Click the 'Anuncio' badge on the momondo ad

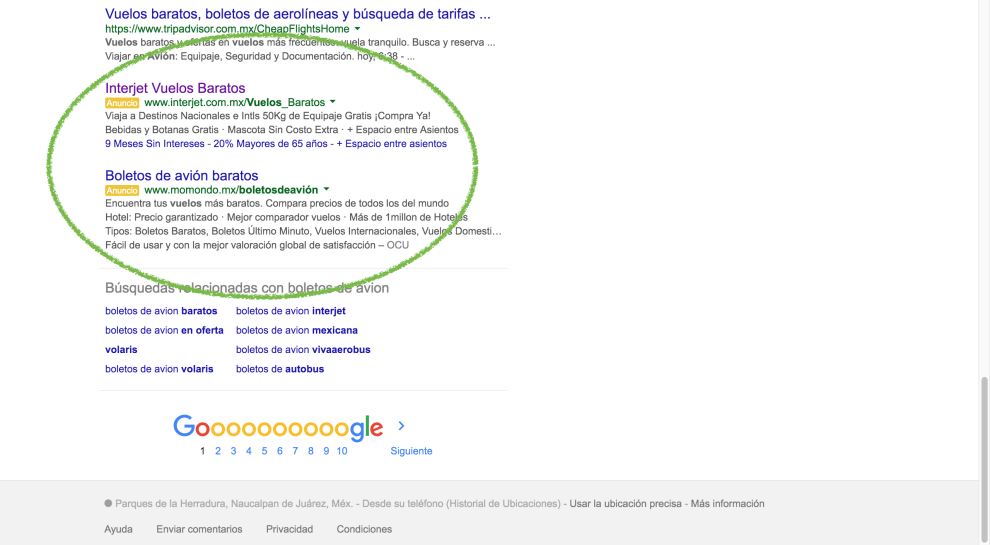122,190
